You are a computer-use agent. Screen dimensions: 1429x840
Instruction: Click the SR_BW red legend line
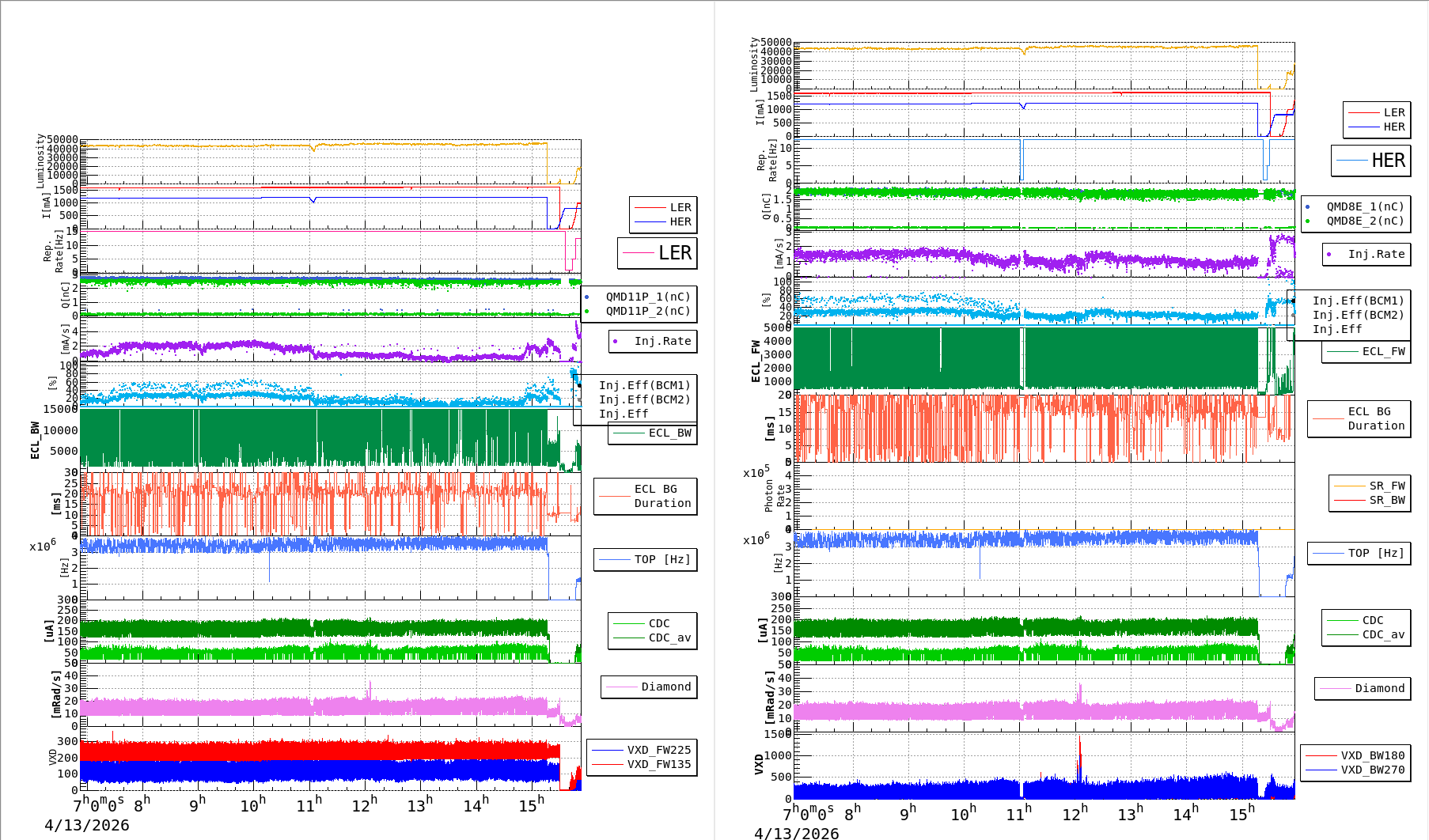(1349, 500)
